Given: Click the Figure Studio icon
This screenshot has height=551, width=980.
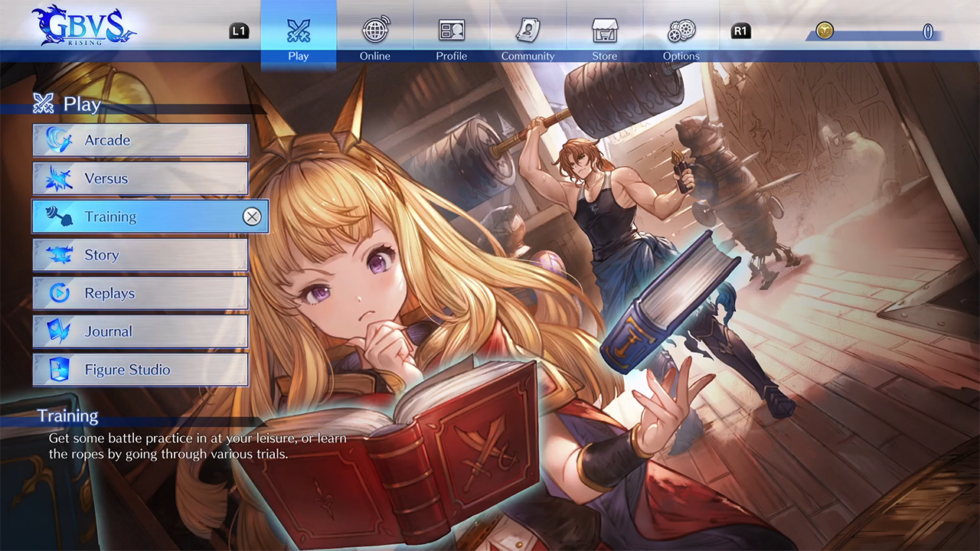Looking at the screenshot, I should click(59, 370).
